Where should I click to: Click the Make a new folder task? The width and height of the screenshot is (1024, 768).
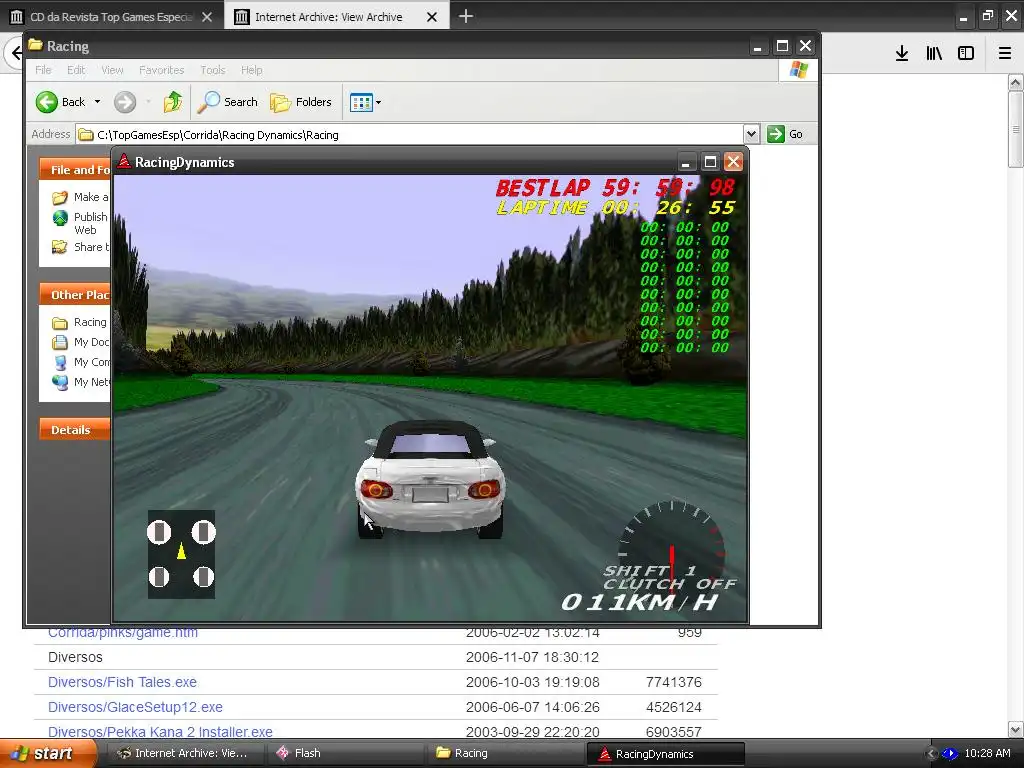[80, 197]
